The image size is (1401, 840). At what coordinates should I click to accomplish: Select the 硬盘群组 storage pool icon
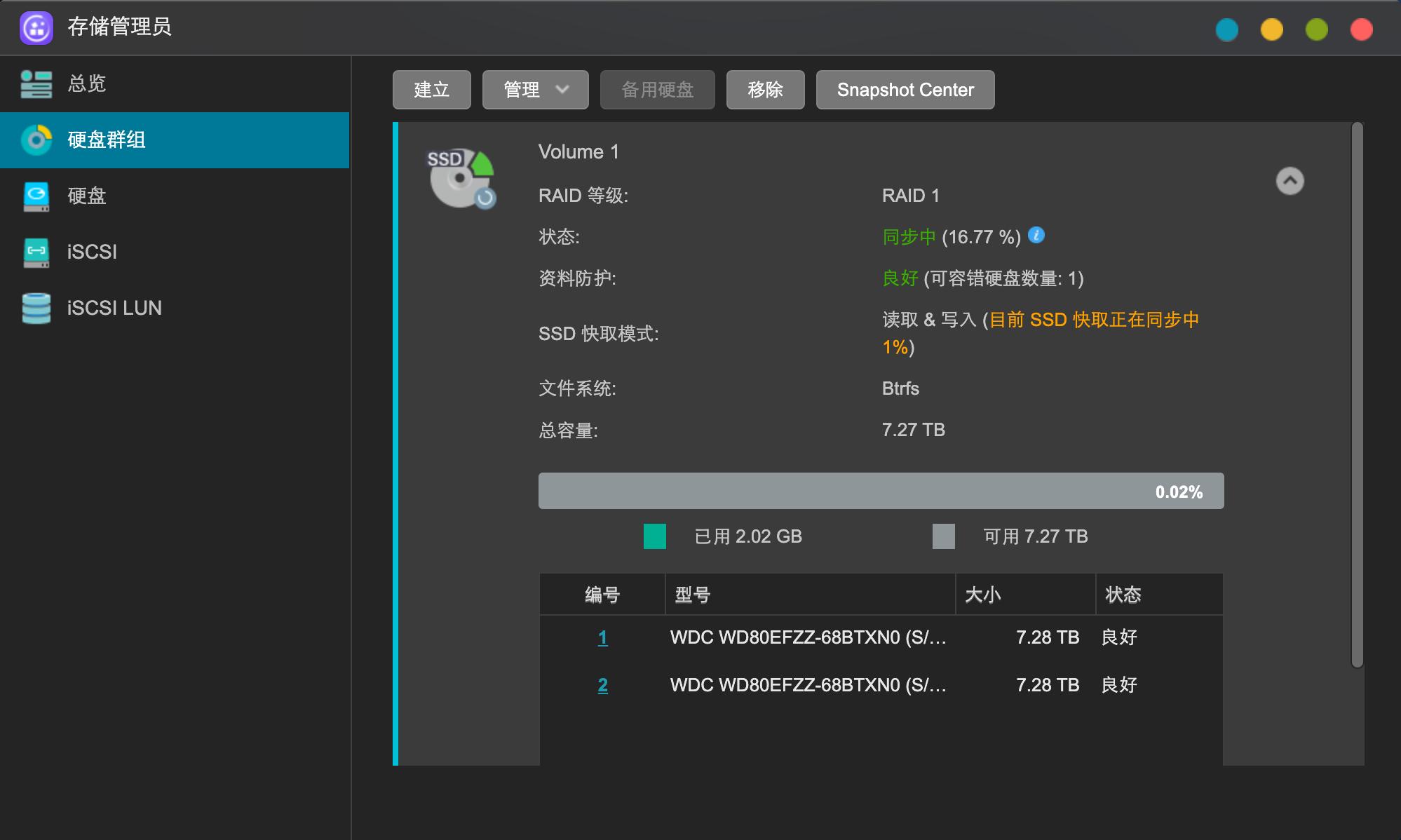(36, 140)
